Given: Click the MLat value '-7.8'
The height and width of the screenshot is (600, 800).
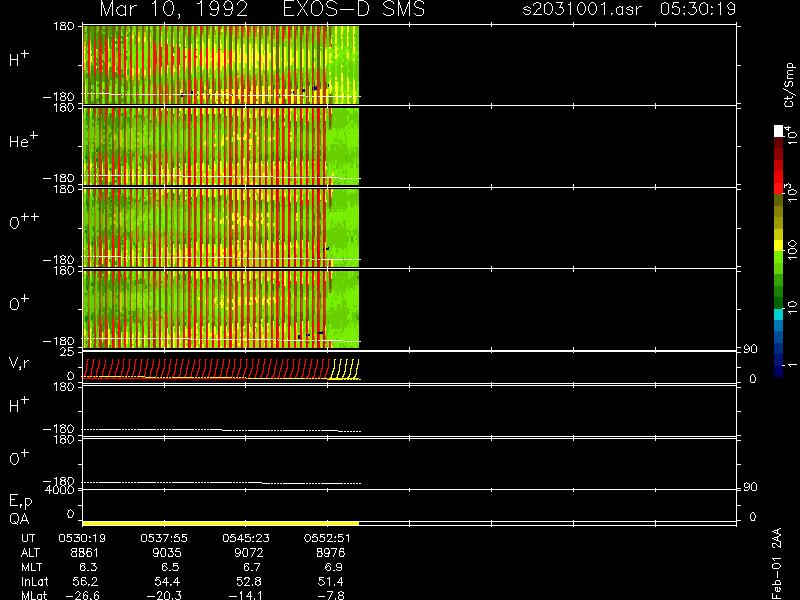Looking at the screenshot, I should [x=331, y=595].
